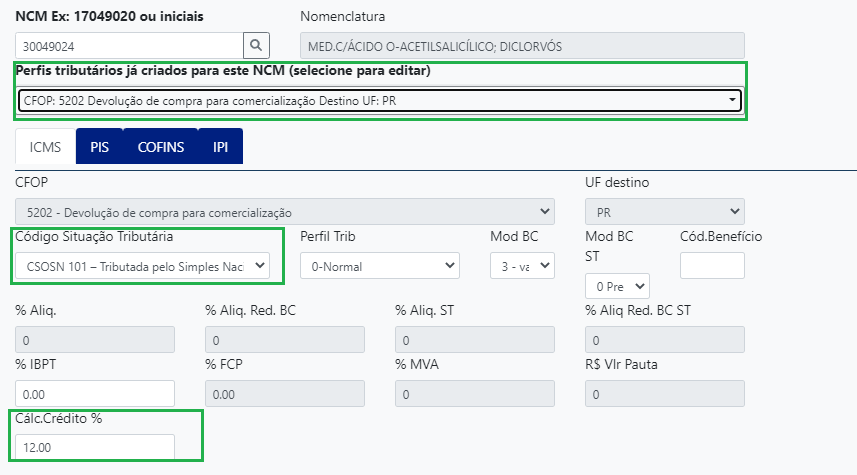This screenshot has height=475, width=857.
Task: Open the UF destino dropdown
Action: (x=664, y=212)
